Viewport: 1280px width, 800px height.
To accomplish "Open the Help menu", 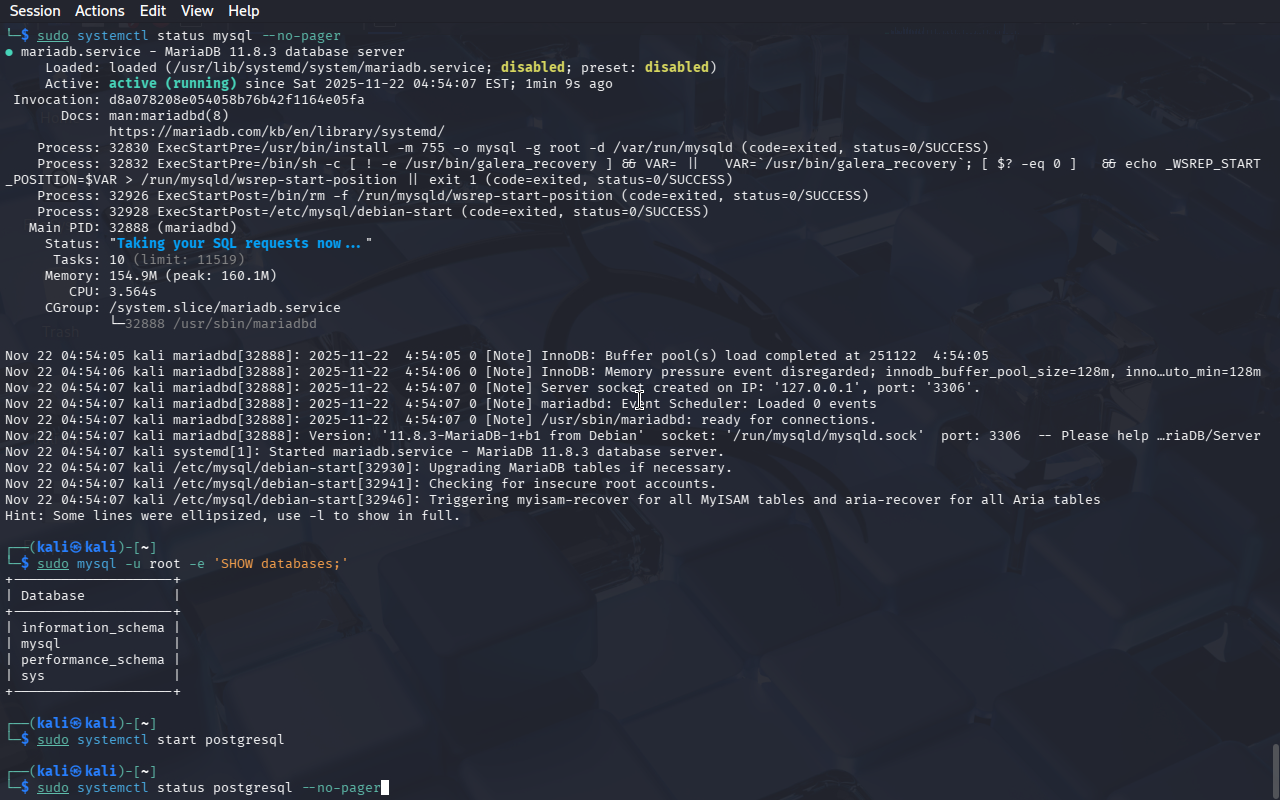I will pos(243,11).
